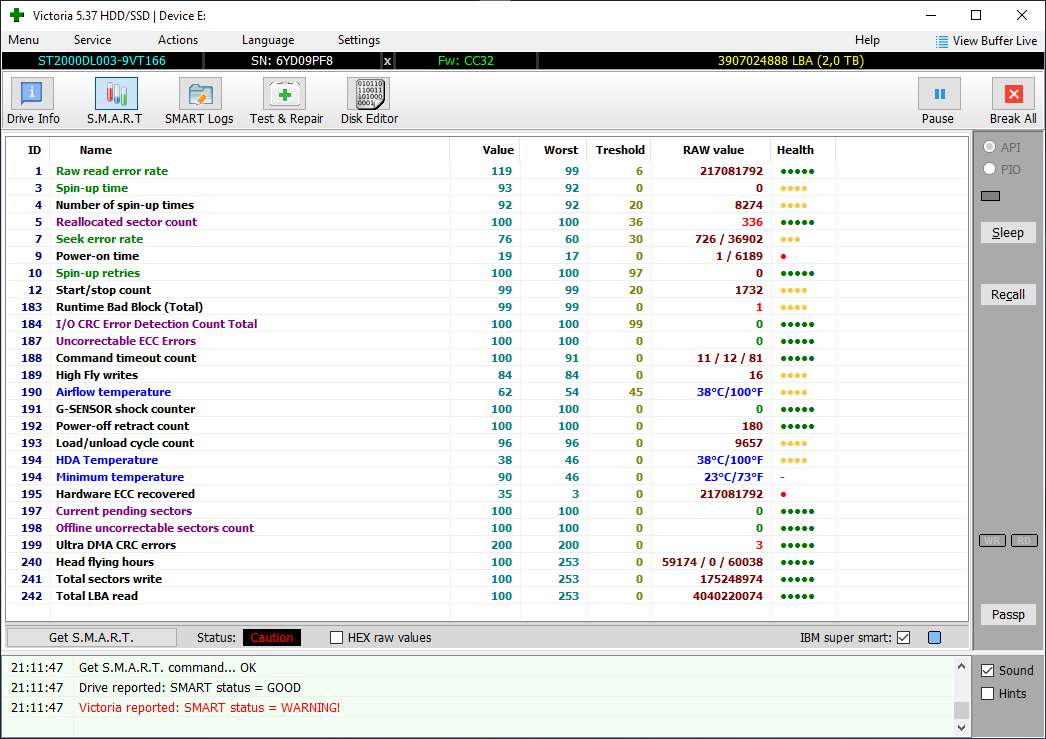Click the Sleep button
The height and width of the screenshot is (739, 1046).
click(1007, 233)
